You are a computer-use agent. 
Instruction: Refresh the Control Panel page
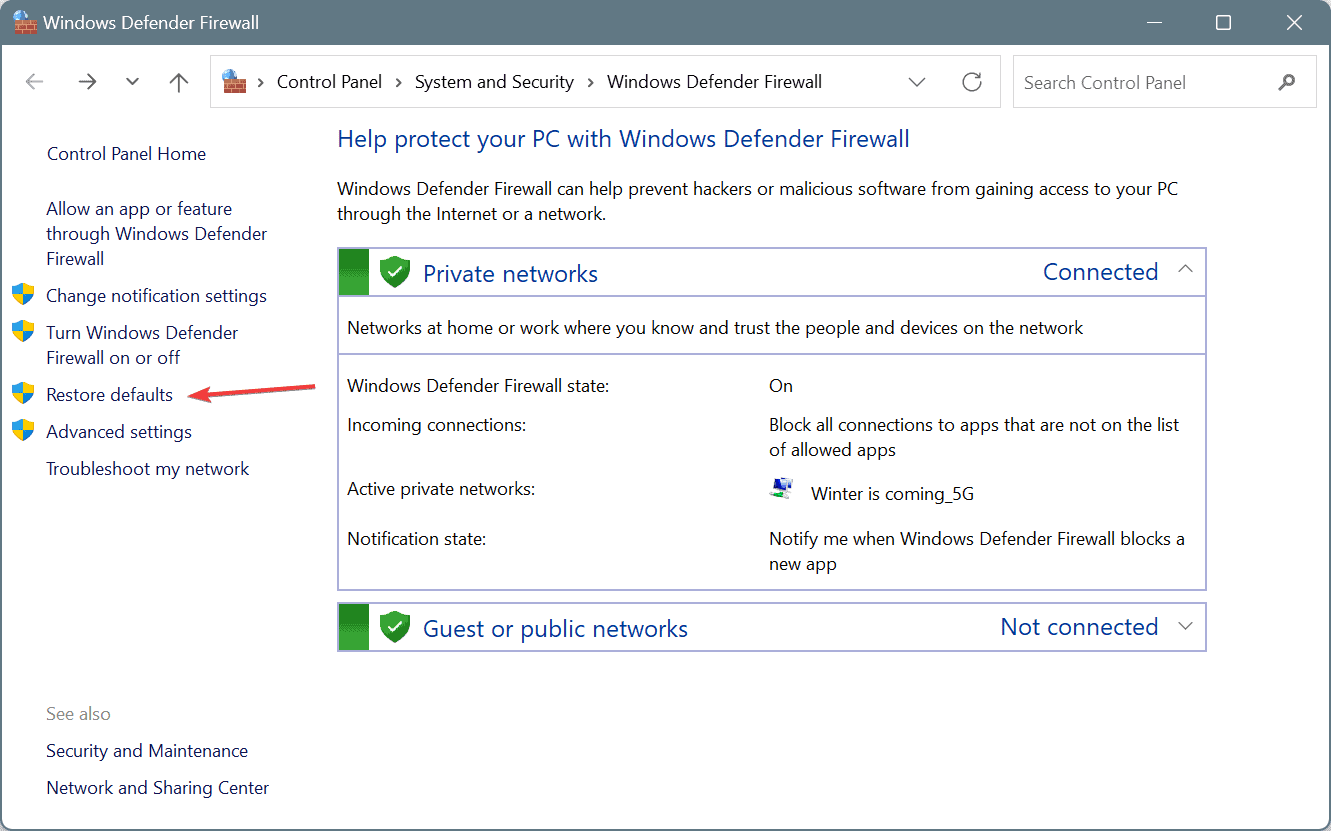[x=972, y=82]
